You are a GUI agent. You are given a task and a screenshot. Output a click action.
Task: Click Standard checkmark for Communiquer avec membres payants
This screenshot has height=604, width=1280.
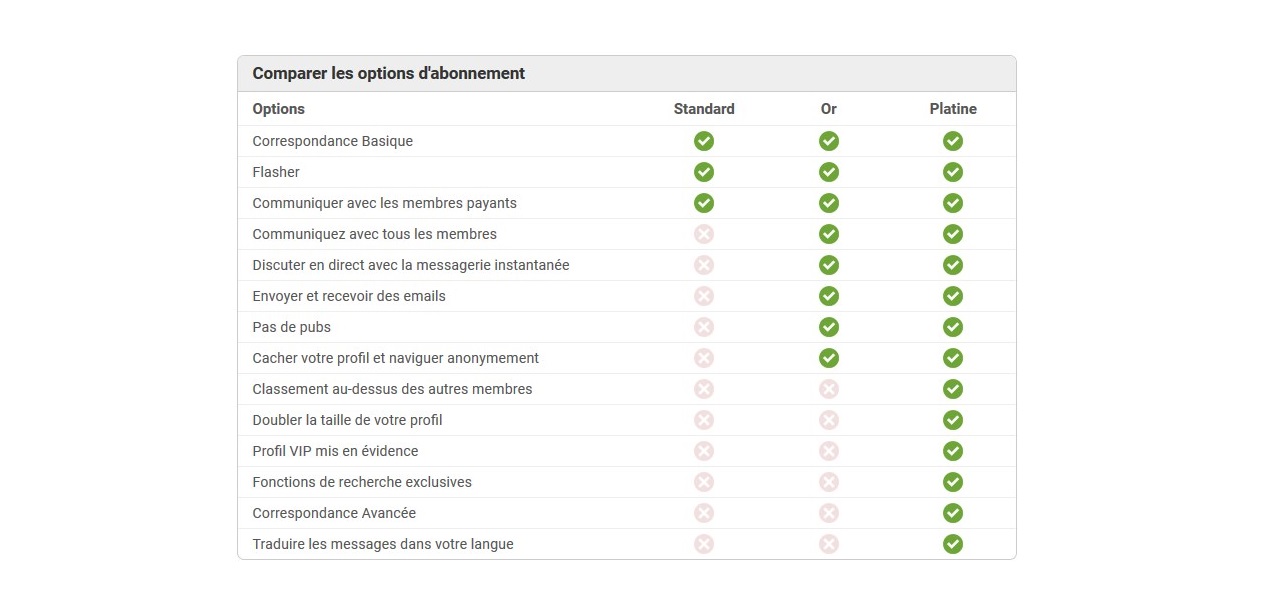pyautogui.click(x=704, y=203)
